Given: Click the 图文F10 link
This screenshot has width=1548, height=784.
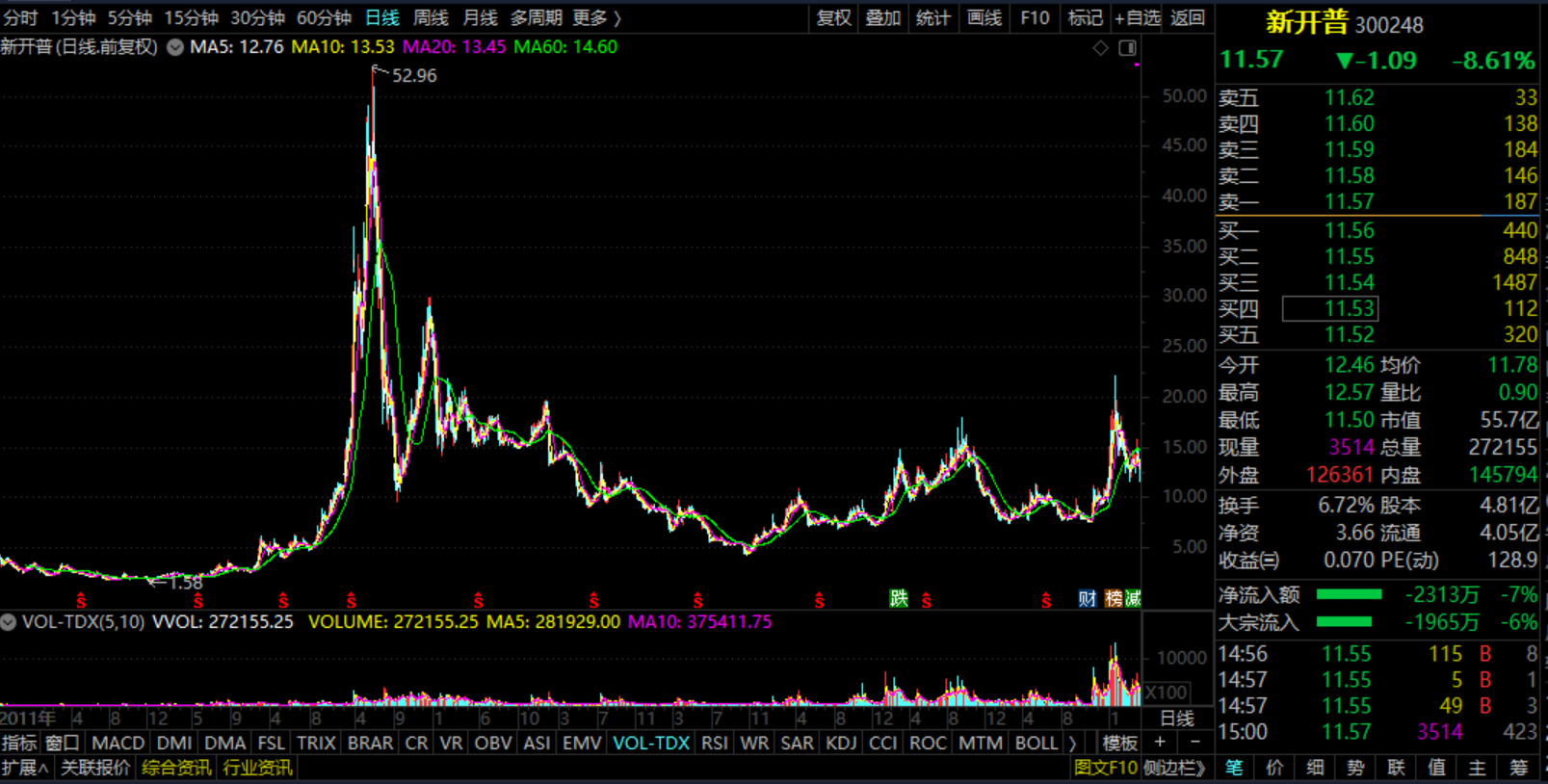Looking at the screenshot, I should (1105, 768).
